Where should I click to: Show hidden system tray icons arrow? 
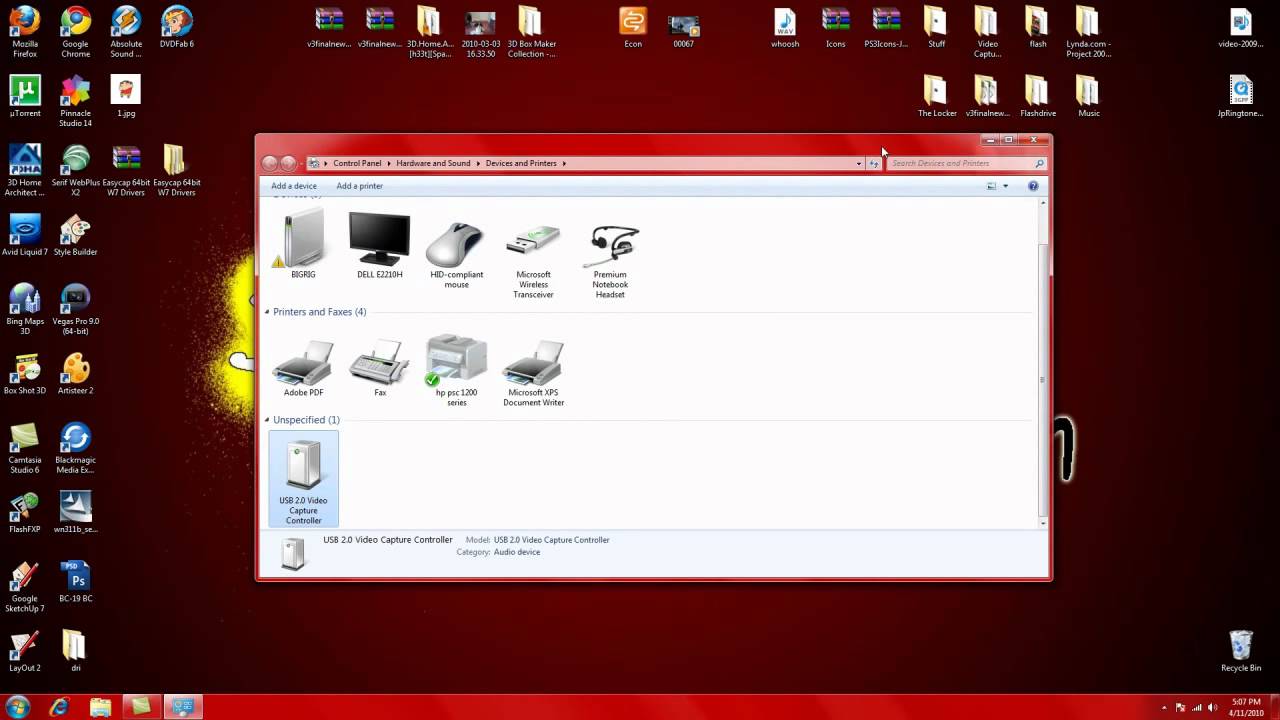1166,707
